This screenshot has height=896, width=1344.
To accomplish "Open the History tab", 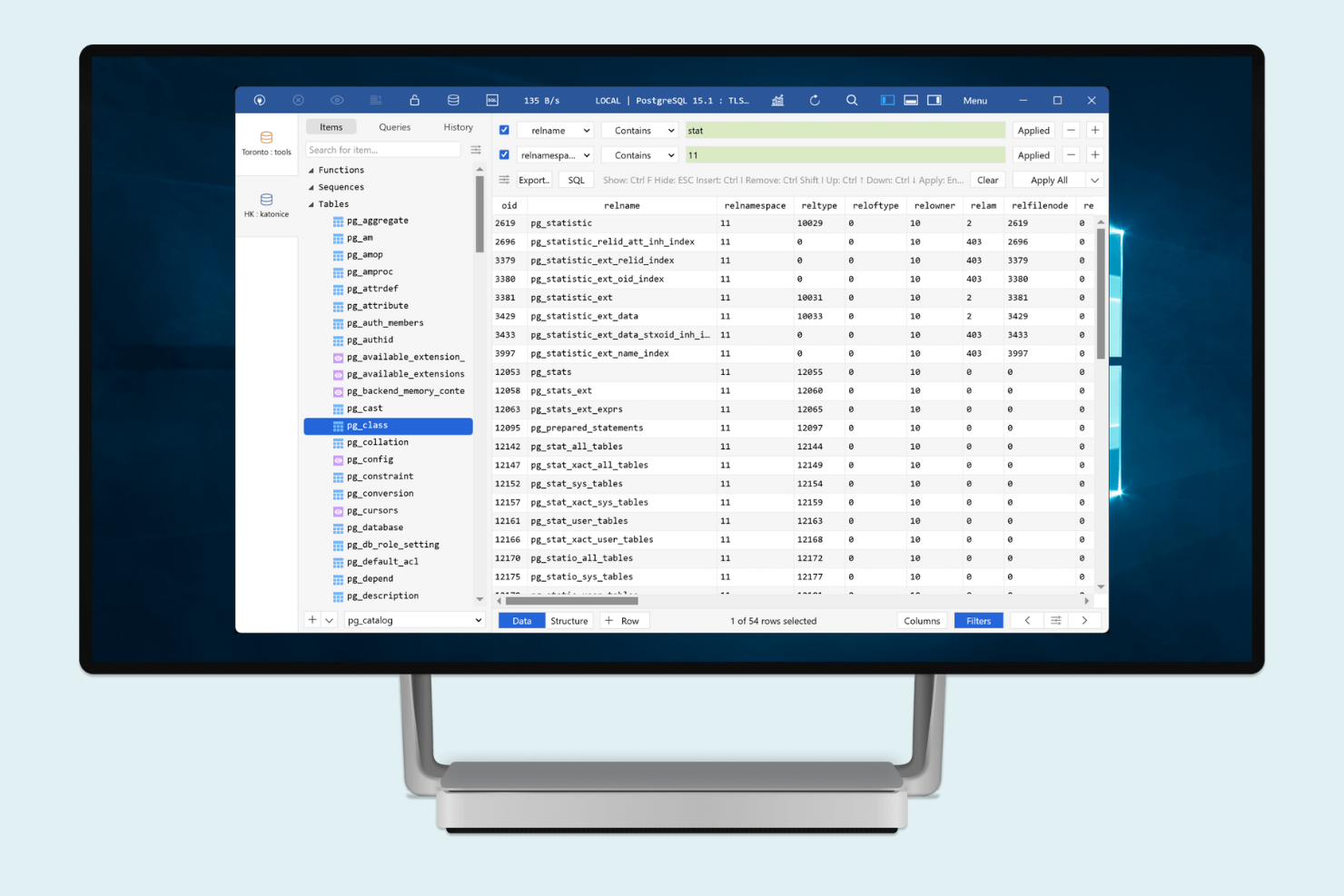I will coord(458,126).
